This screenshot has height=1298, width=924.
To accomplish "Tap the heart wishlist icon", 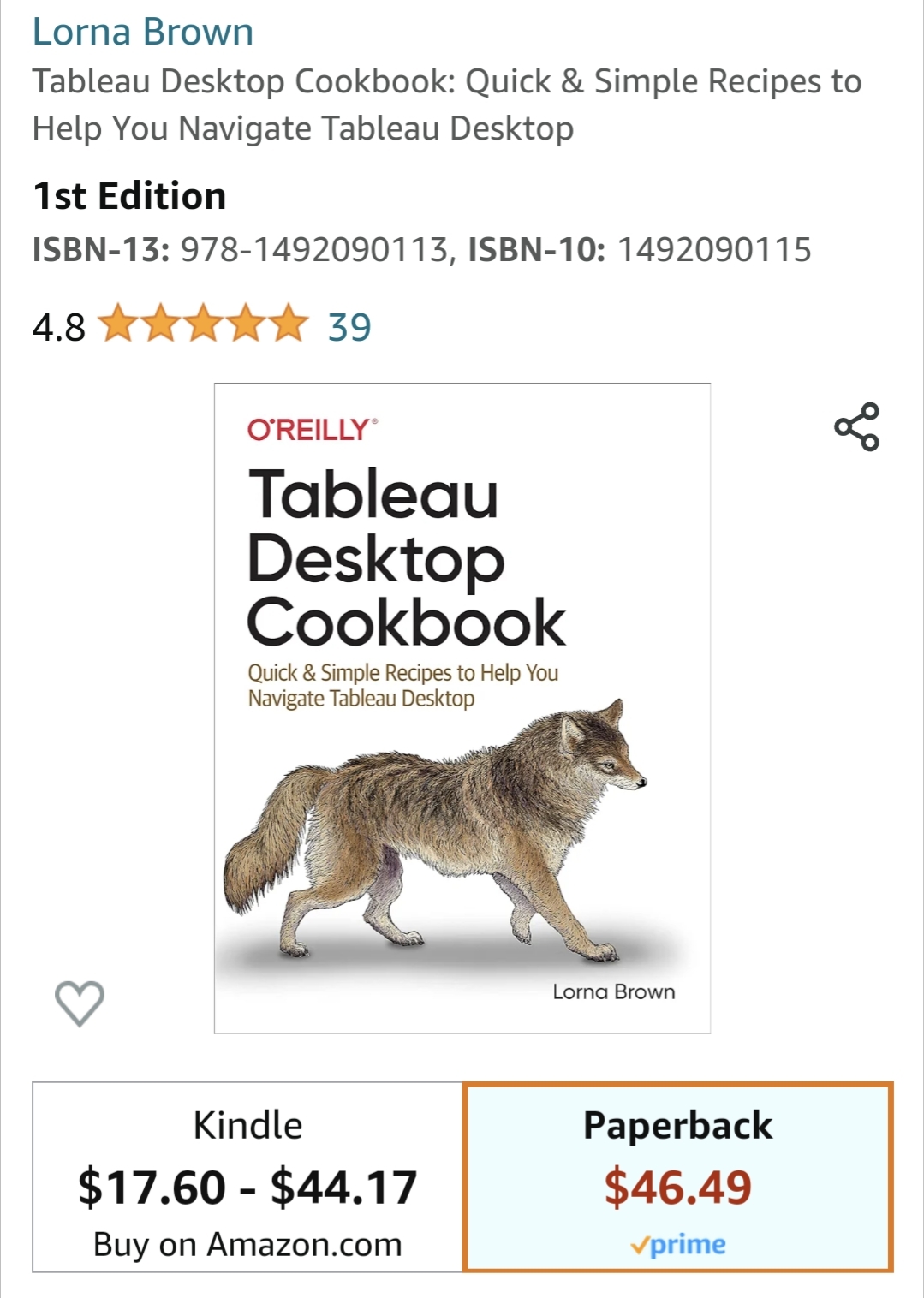I will click(80, 1003).
